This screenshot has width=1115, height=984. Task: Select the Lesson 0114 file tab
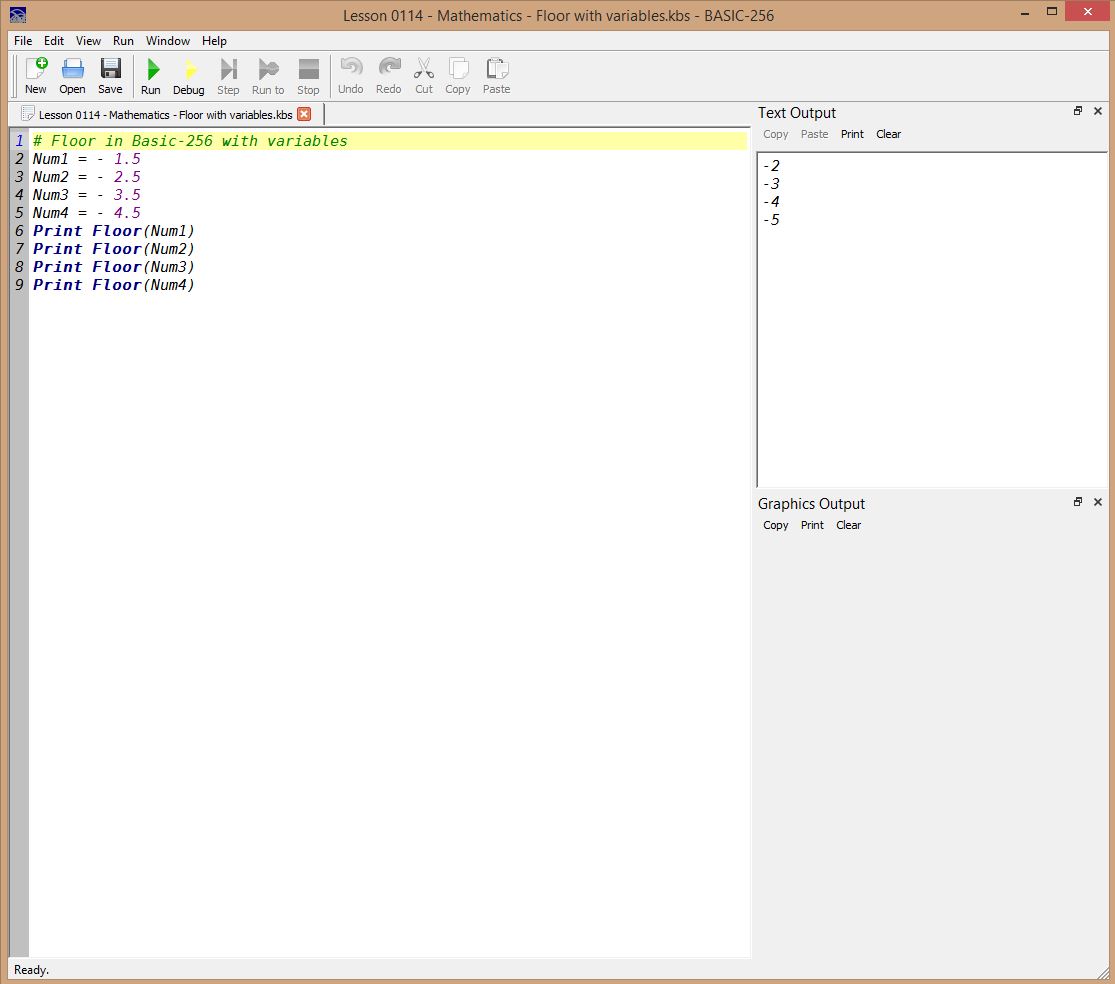coord(165,115)
